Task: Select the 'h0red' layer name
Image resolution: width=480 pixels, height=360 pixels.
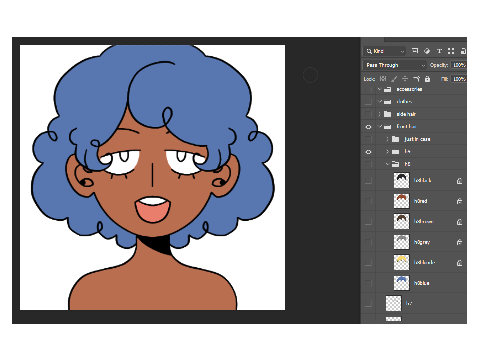Action: click(x=420, y=201)
